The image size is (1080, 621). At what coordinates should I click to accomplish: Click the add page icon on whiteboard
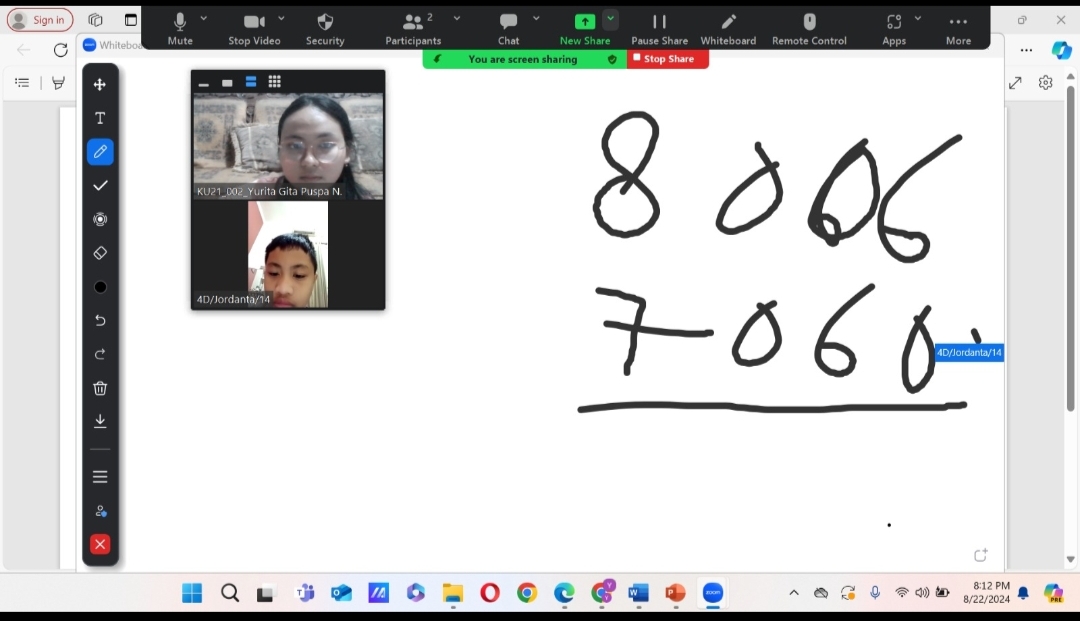tap(981, 555)
